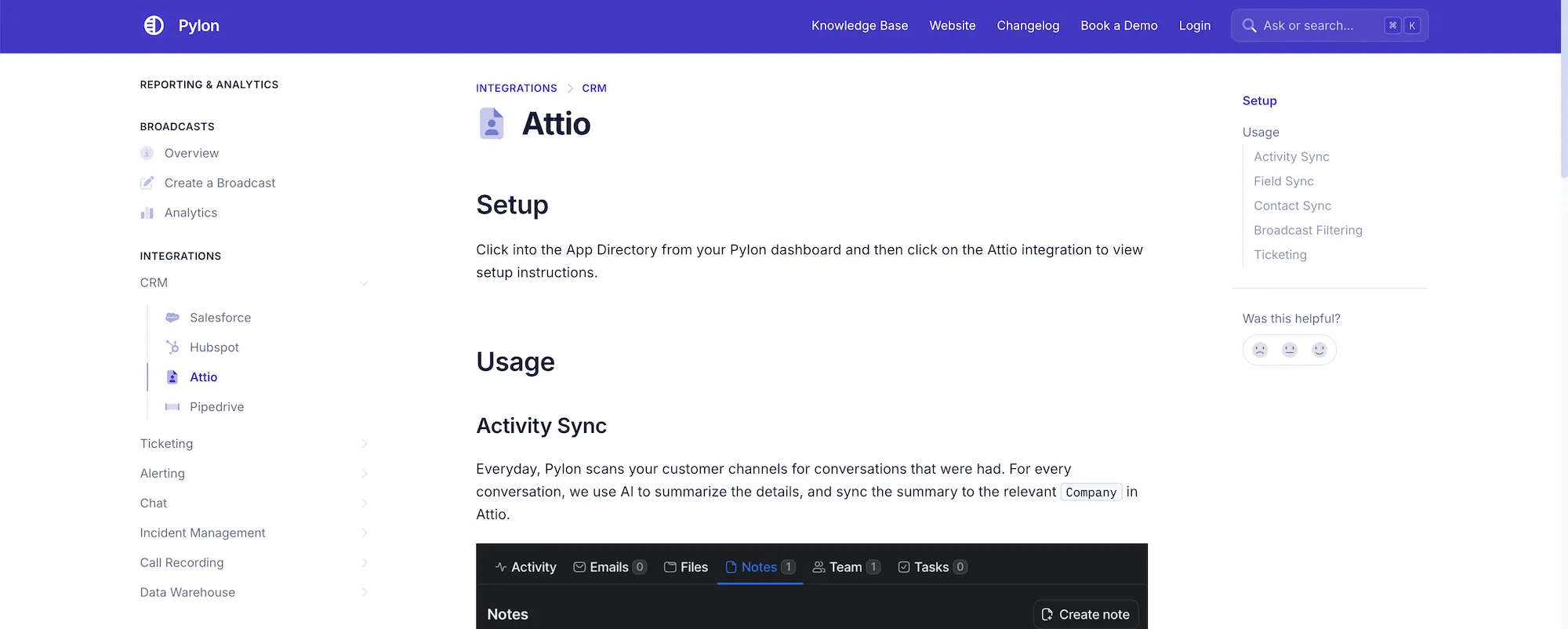Click the Attio icon in sidebar
The width and height of the screenshot is (1568, 629).
172,377
